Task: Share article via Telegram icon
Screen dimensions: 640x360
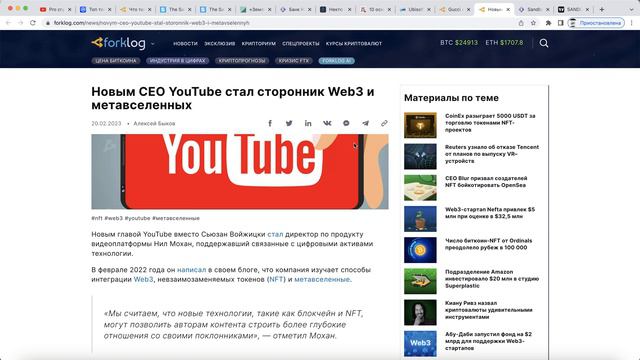Action: click(x=365, y=123)
